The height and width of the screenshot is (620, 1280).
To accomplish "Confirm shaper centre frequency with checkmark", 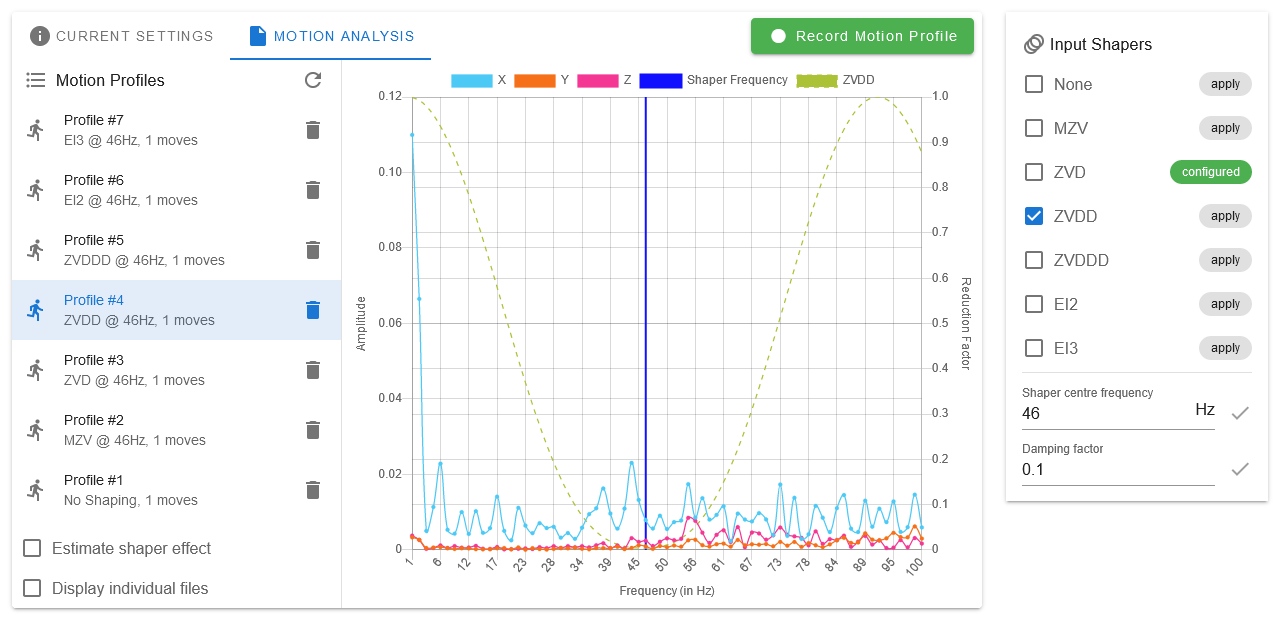I will point(1240,412).
